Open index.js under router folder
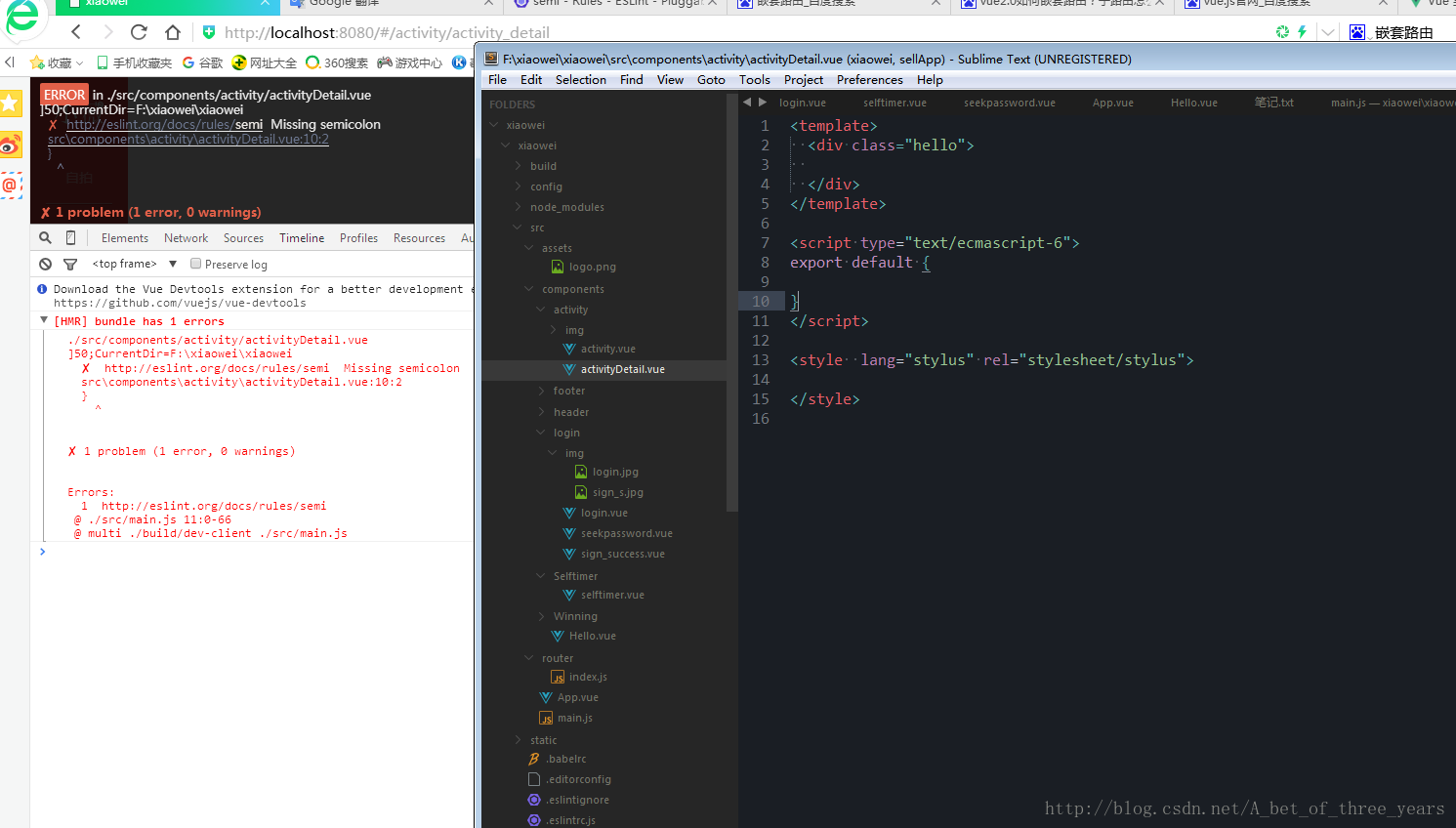 588,677
